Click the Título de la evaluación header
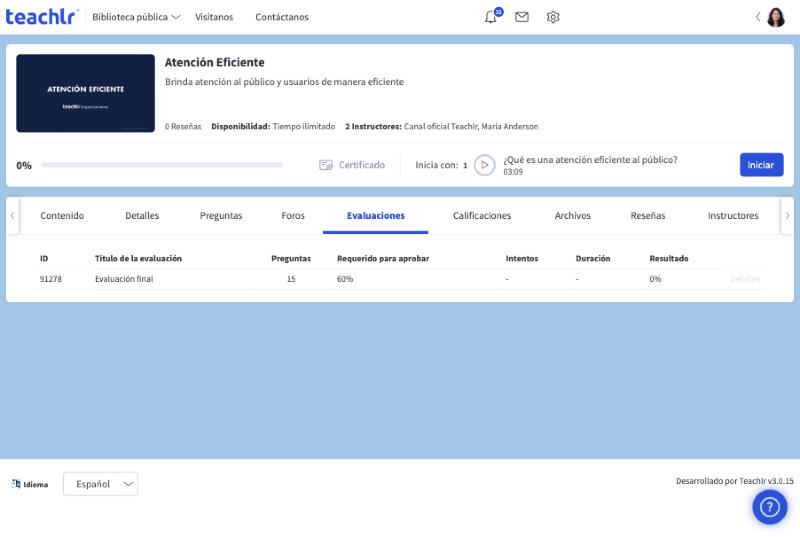800x537 pixels. click(138, 259)
